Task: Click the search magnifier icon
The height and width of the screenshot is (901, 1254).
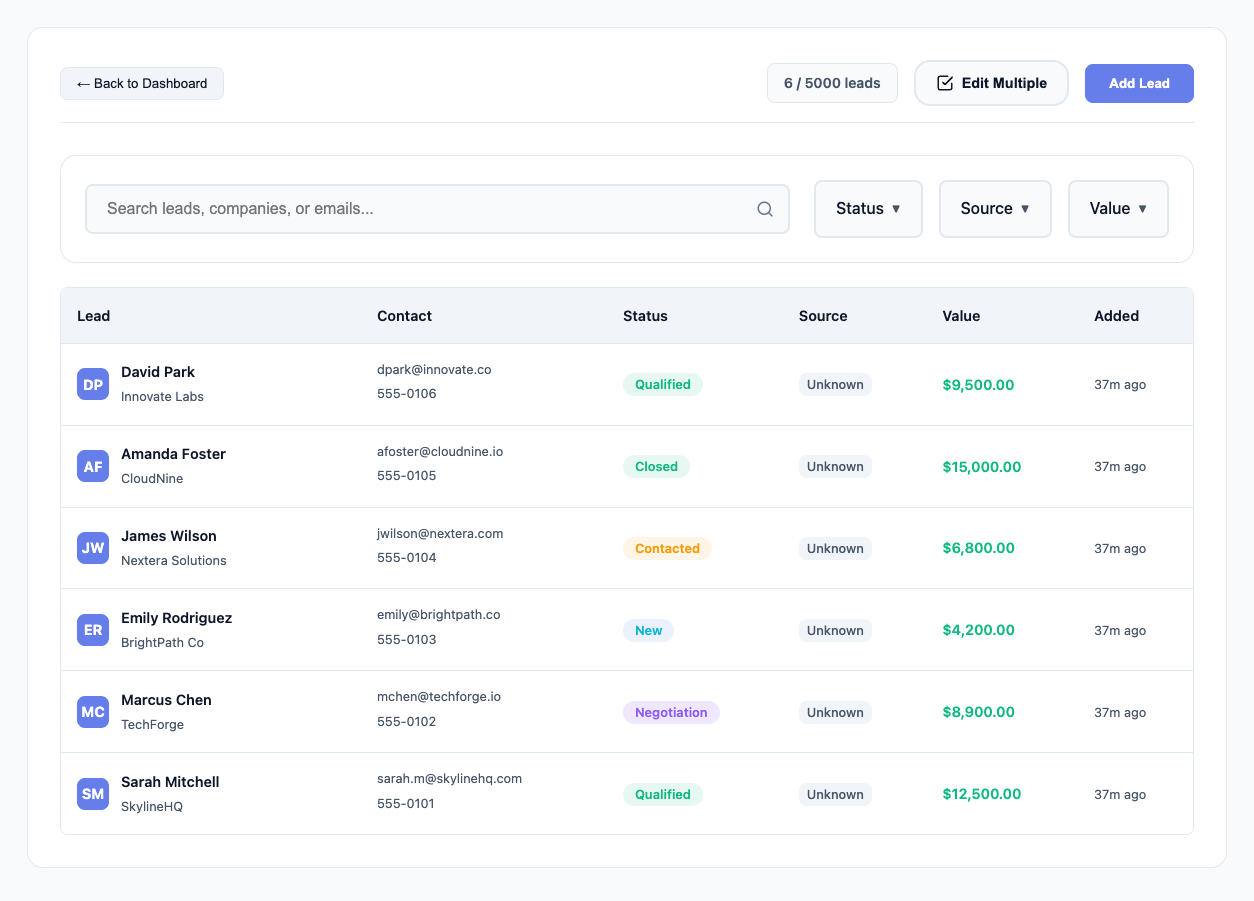Action: click(x=765, y=209)
